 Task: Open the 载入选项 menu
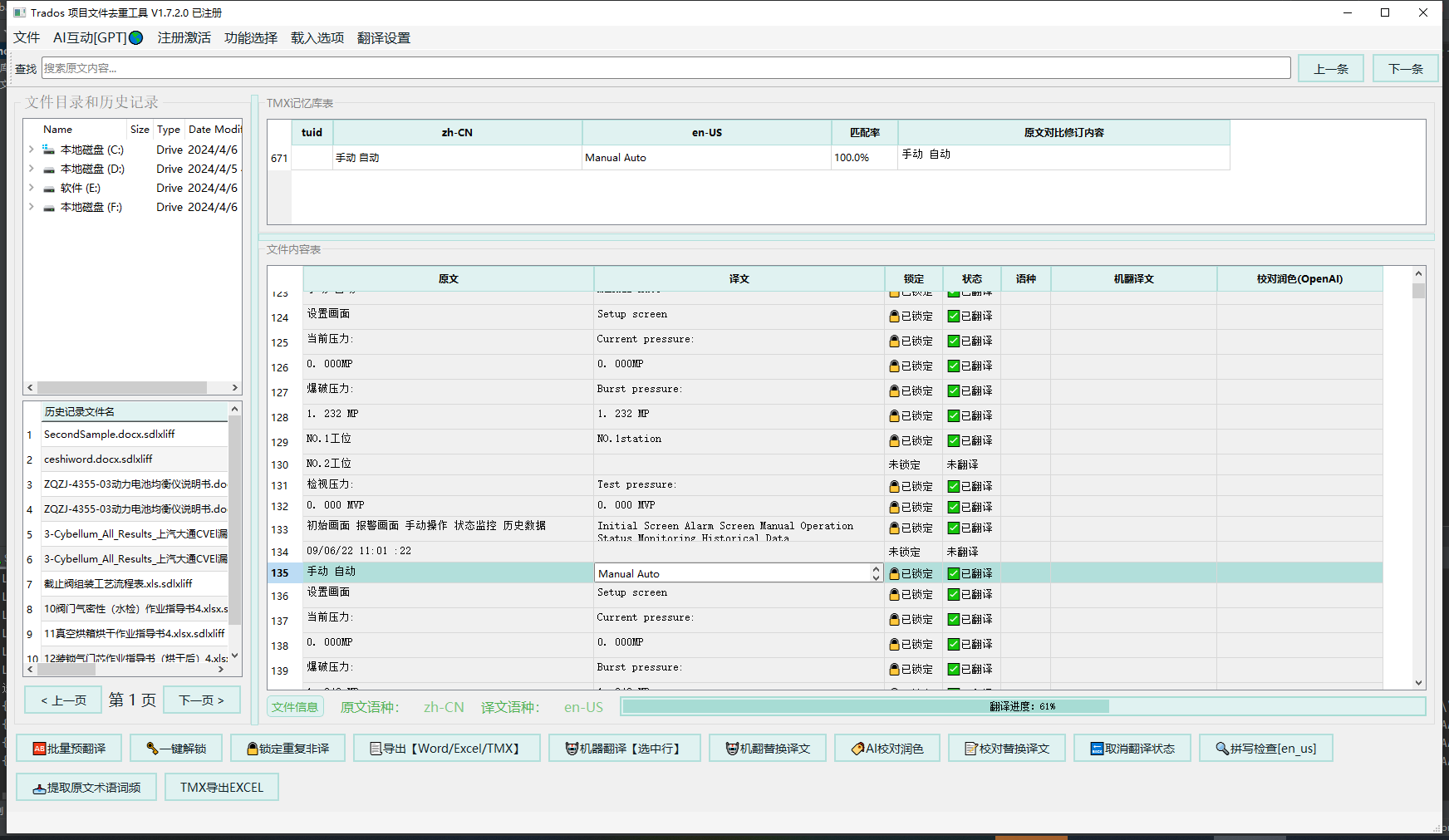coord(317,37)
